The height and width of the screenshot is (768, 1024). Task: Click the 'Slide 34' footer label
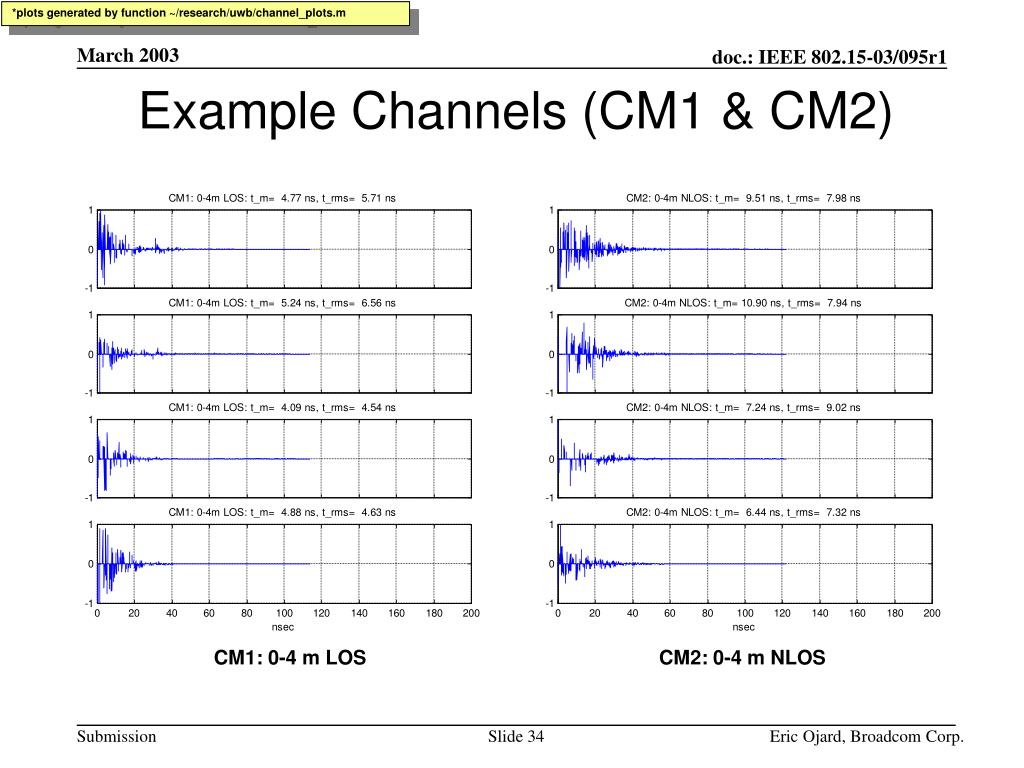pyautogui.click(x=516, y=737)
